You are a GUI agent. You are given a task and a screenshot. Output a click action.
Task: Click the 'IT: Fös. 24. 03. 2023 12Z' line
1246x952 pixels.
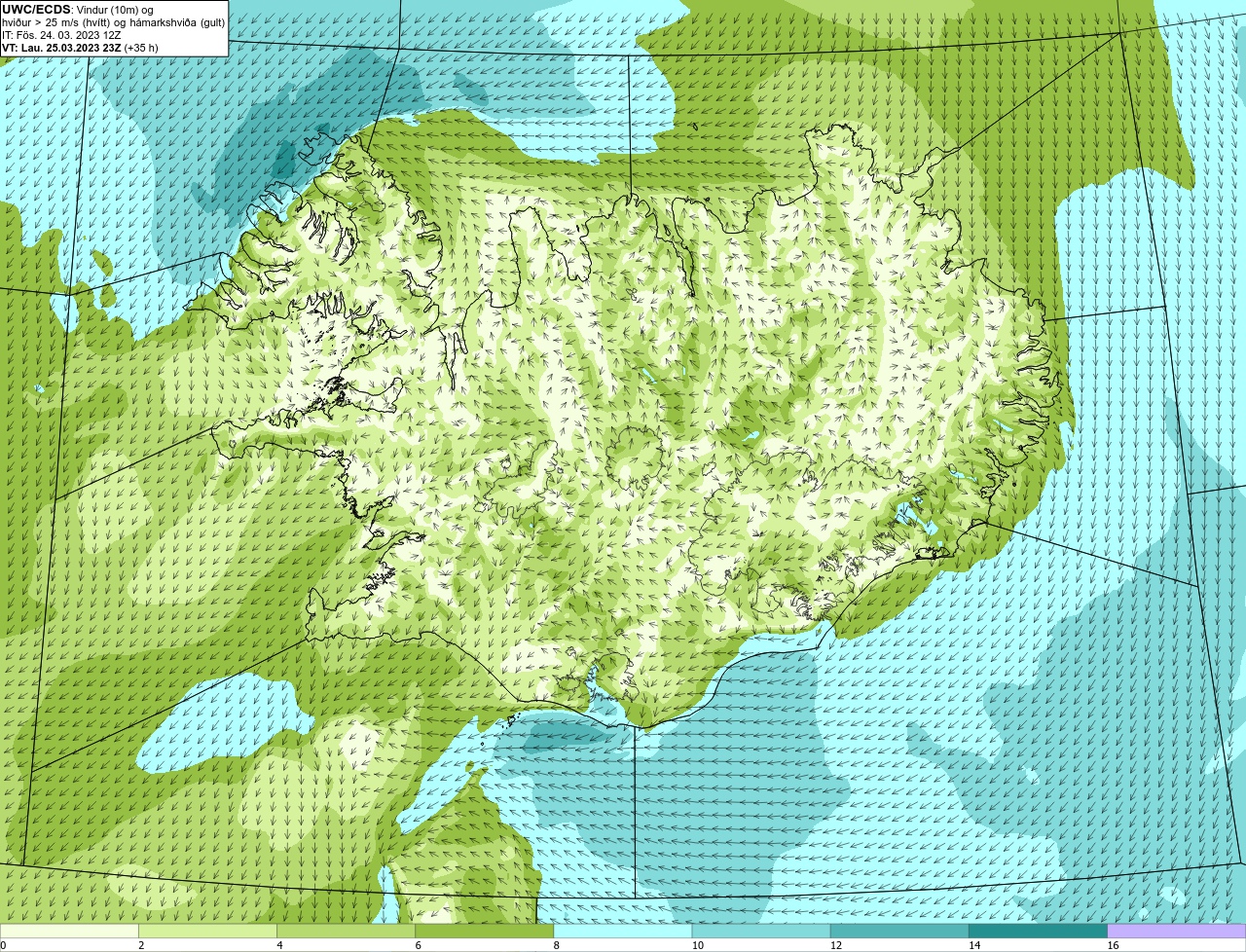(61, 35)
